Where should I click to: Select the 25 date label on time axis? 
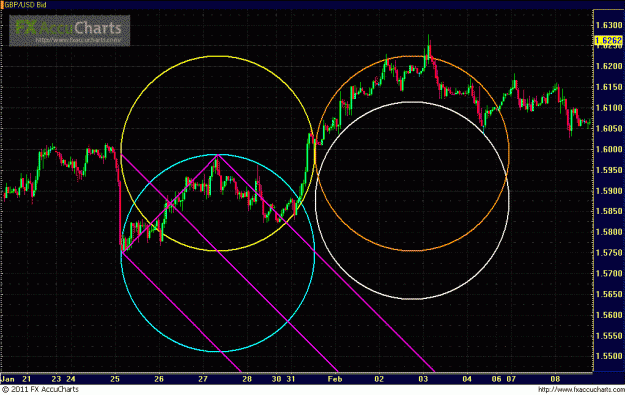115,379
